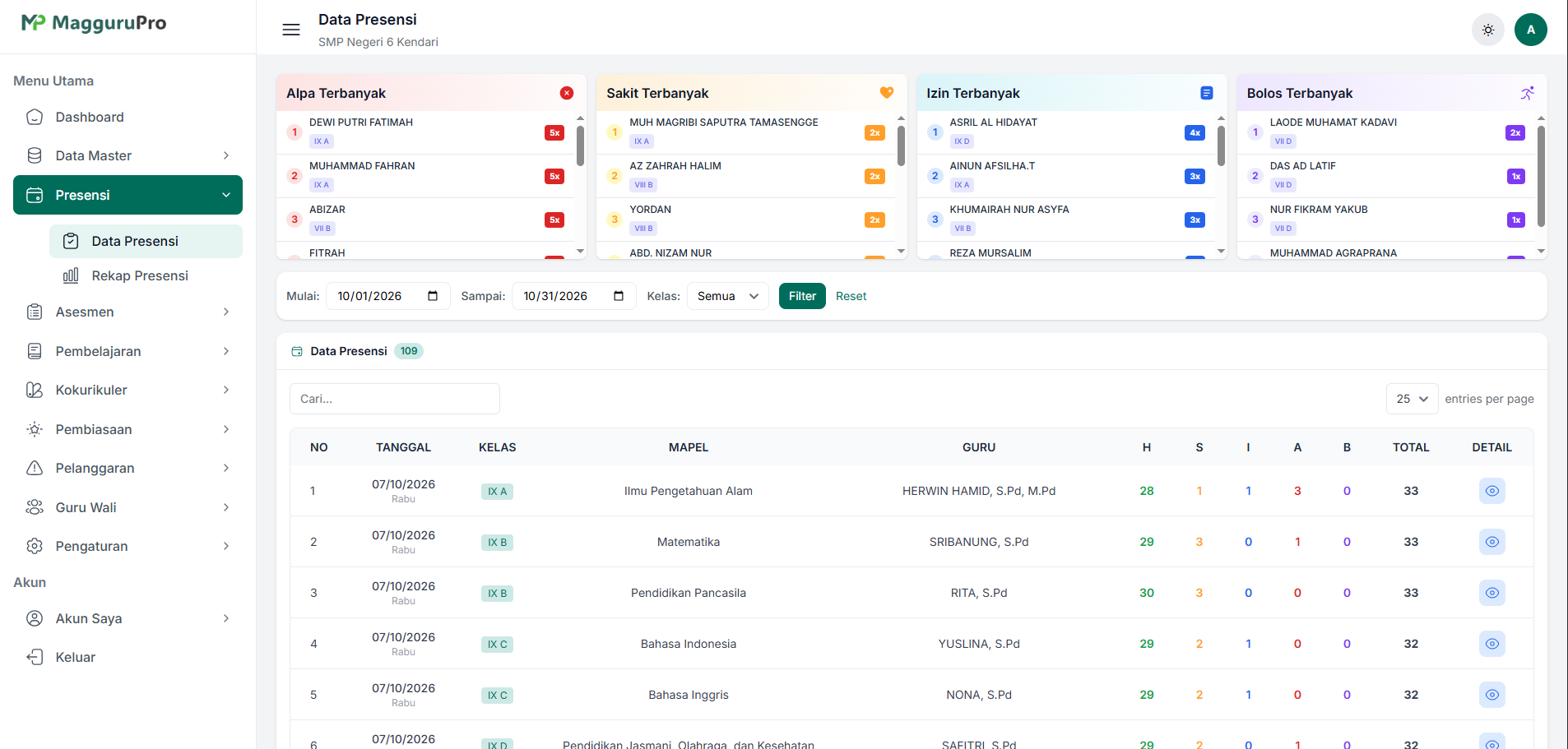Click the green Filter button

click(x=802, y=296)
